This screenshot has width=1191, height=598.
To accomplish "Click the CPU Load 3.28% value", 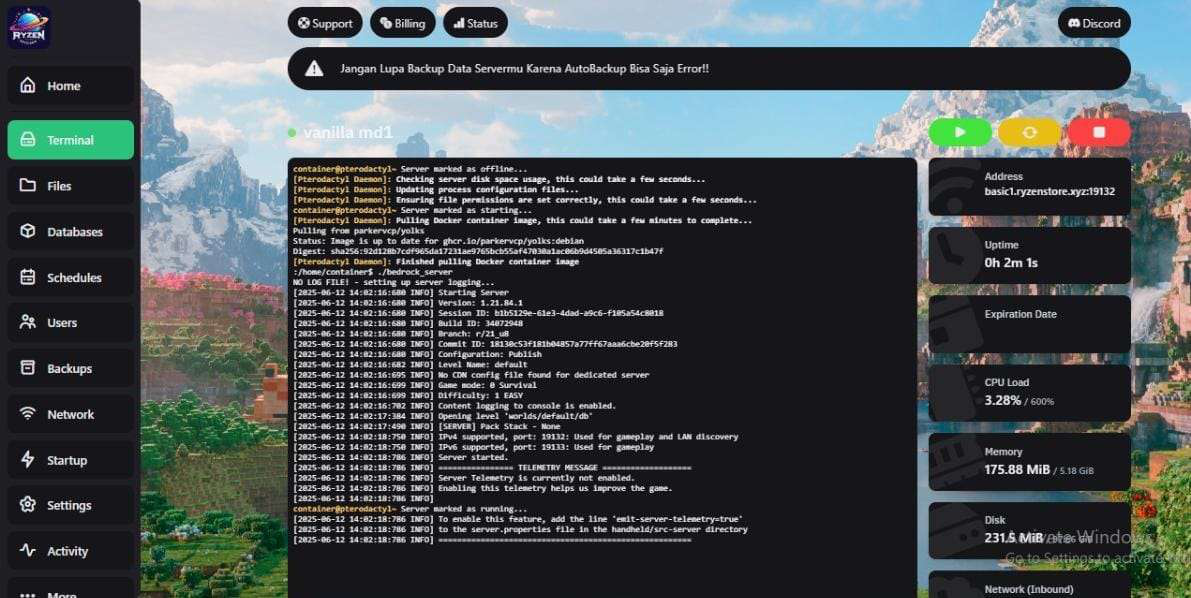I will (1003, 400).
